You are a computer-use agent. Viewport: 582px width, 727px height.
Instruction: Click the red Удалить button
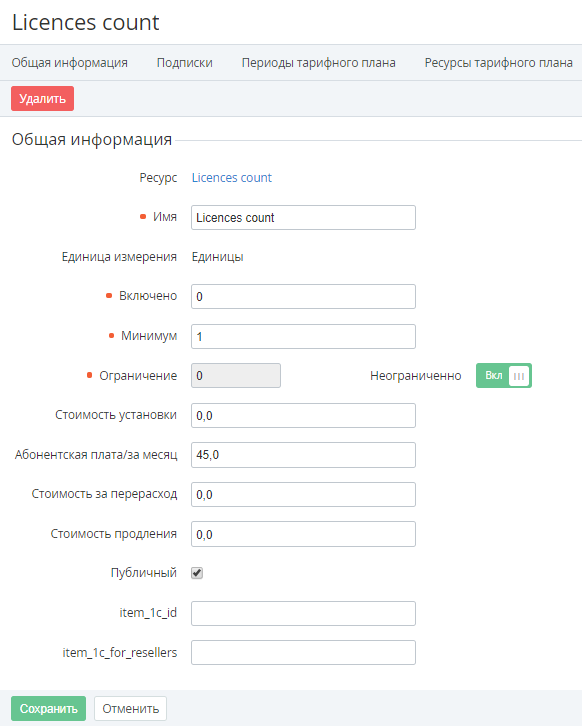[x=43, y=98]
